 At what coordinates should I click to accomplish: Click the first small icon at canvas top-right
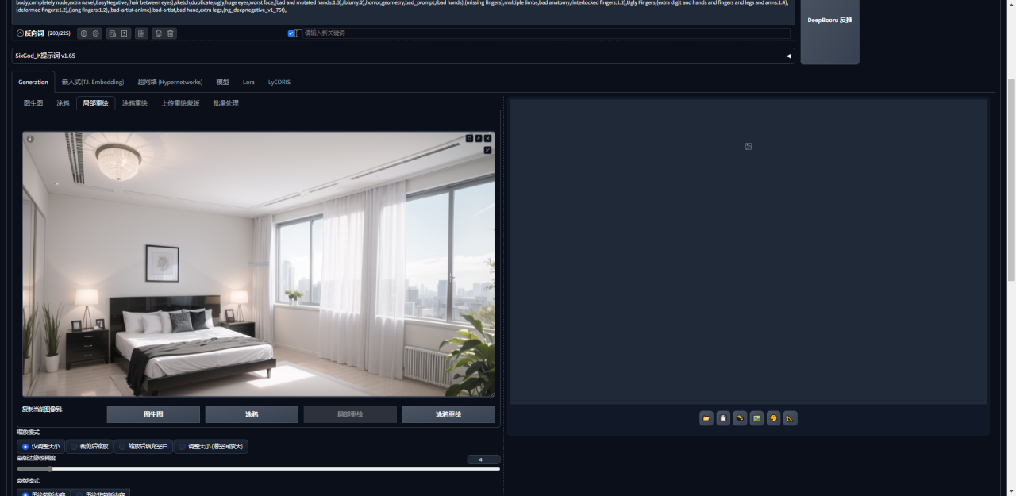point(470,138)
